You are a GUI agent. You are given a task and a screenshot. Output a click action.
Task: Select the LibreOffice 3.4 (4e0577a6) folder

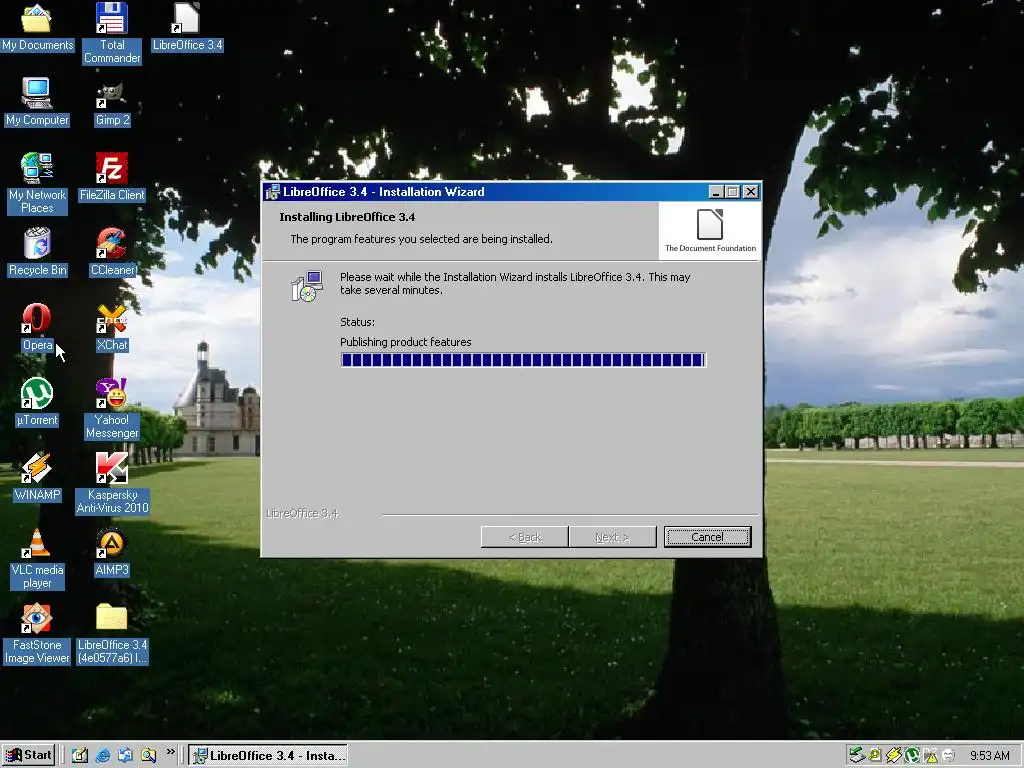[x=112, y=634]
